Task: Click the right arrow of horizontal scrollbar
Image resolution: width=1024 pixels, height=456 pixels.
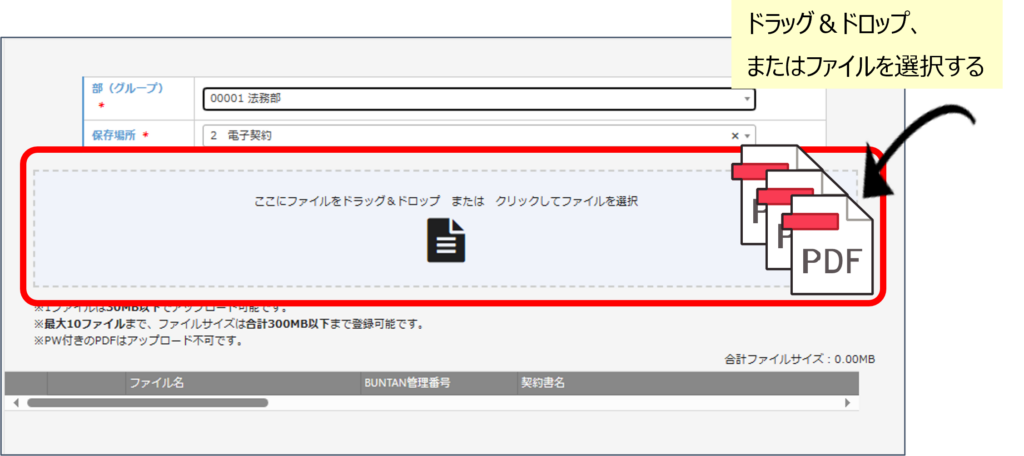Action: 848,403
